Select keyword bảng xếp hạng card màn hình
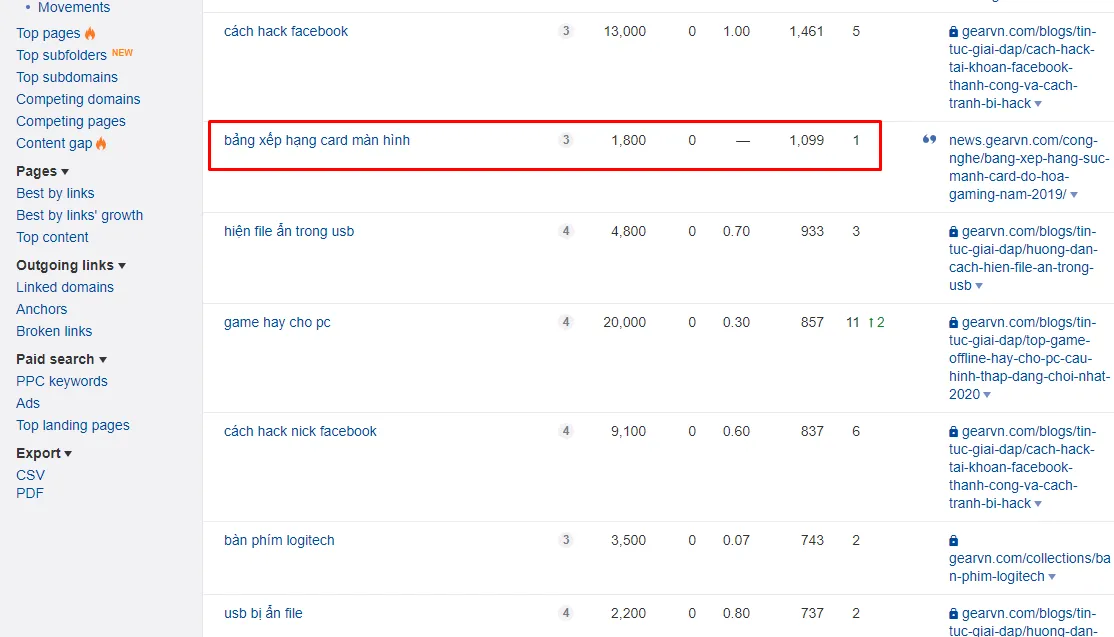The image size is (1114, 637). 317,140
